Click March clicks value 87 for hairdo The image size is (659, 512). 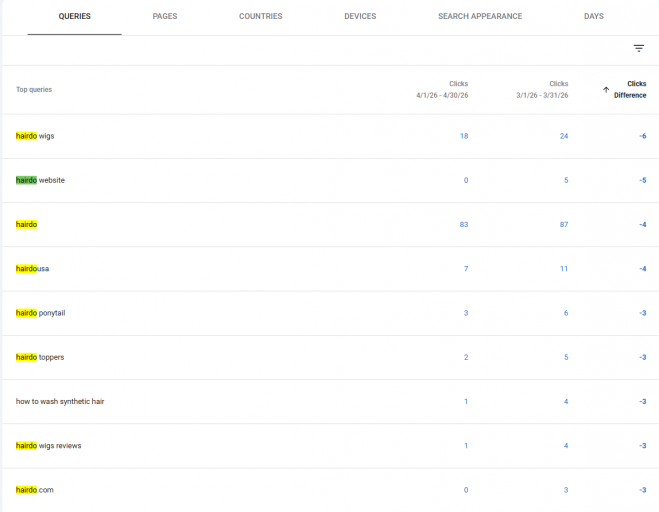(x=564, y=224)
